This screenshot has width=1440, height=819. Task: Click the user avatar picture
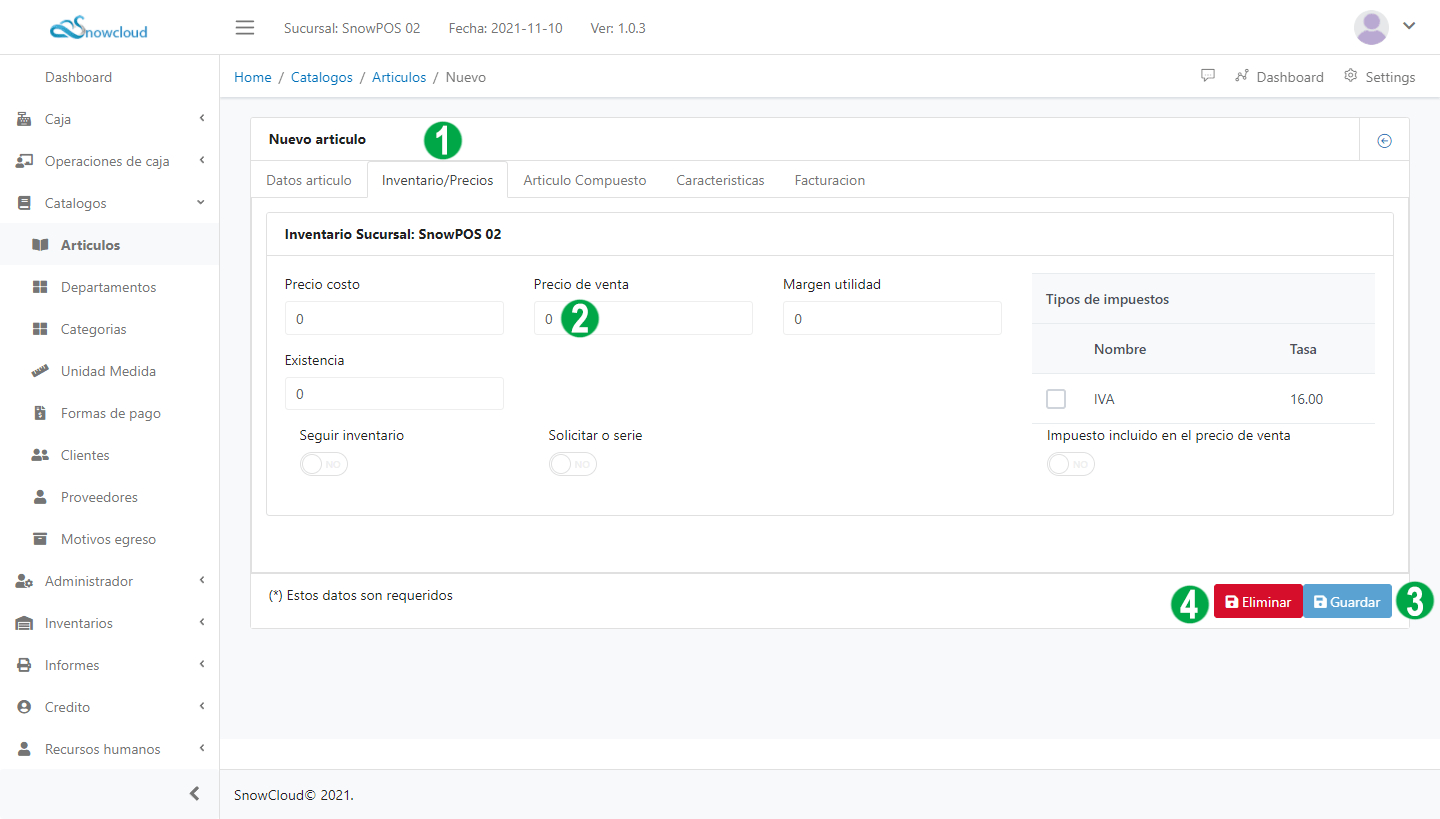[1371, 27]
